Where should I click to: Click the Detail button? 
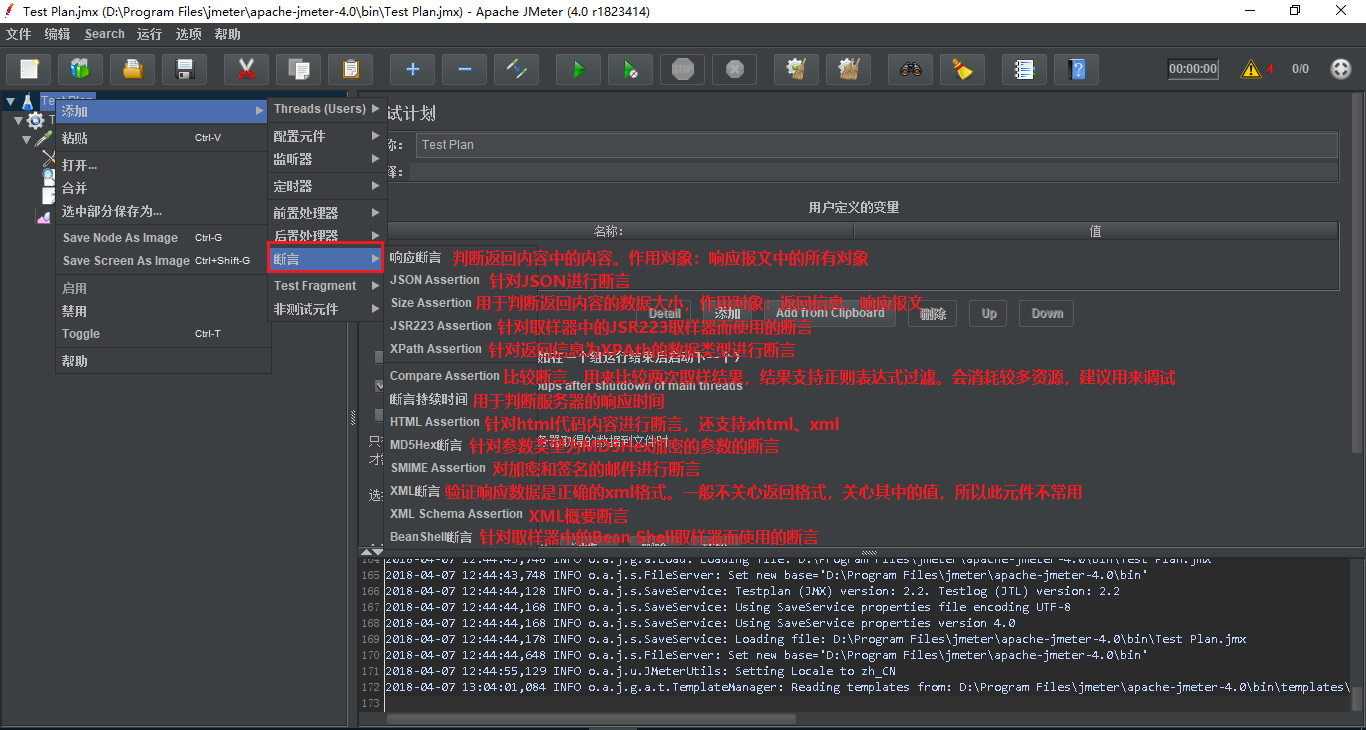click(x=665, y=313)
